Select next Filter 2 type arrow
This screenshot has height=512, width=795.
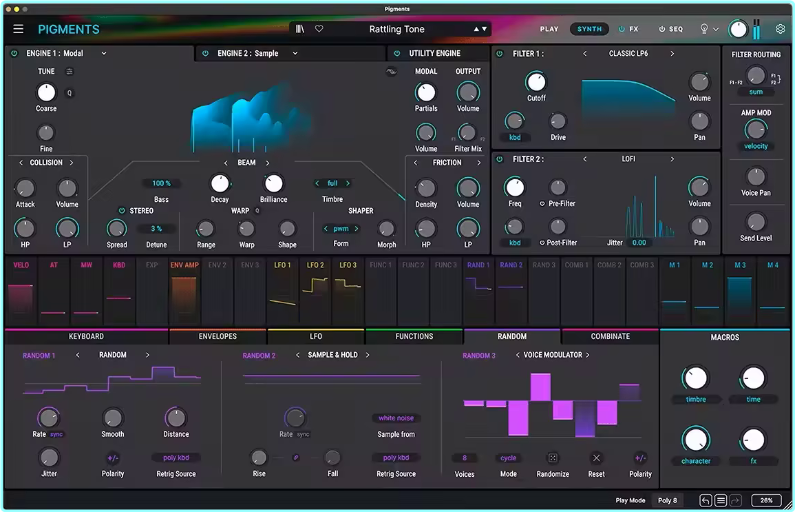pos(672,159)
